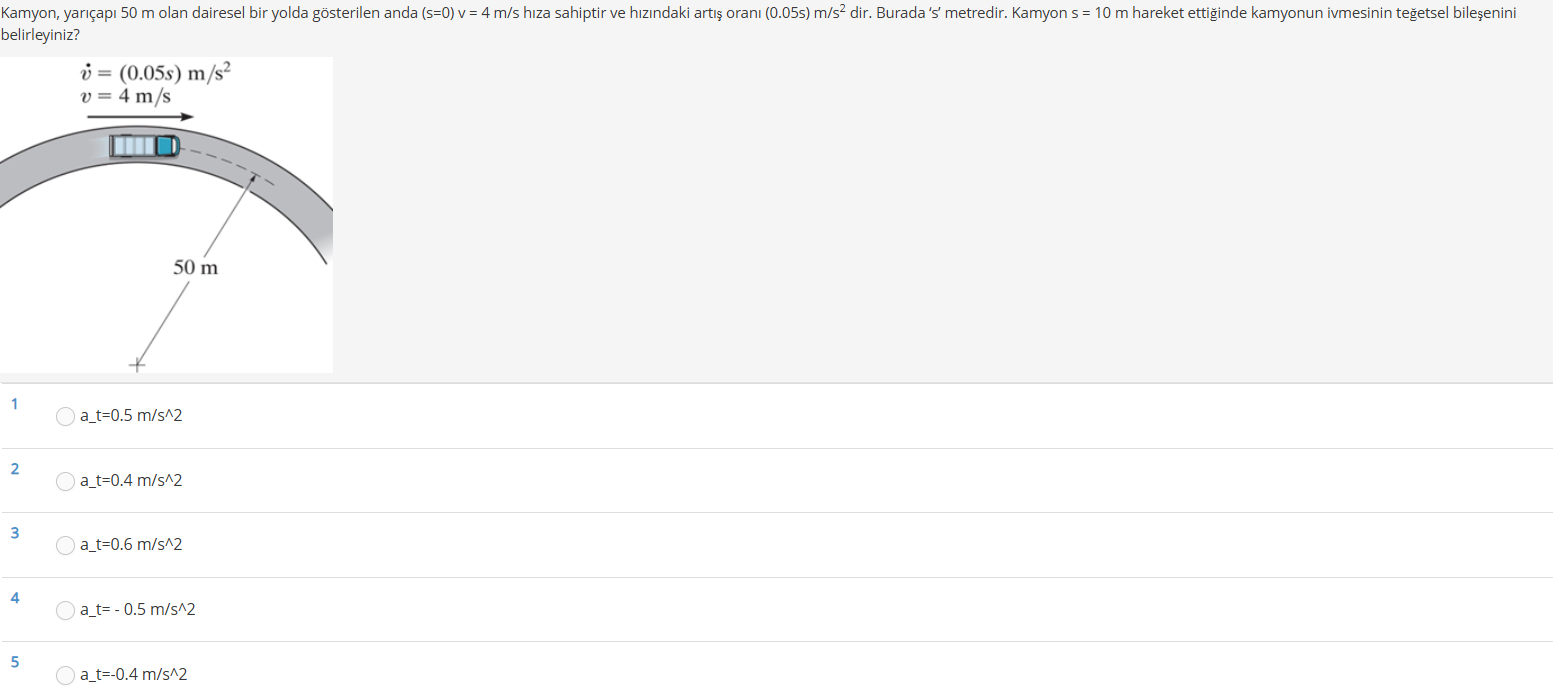Select the a_t=0.5 m/s^2 radio button

tap(66, 416)
